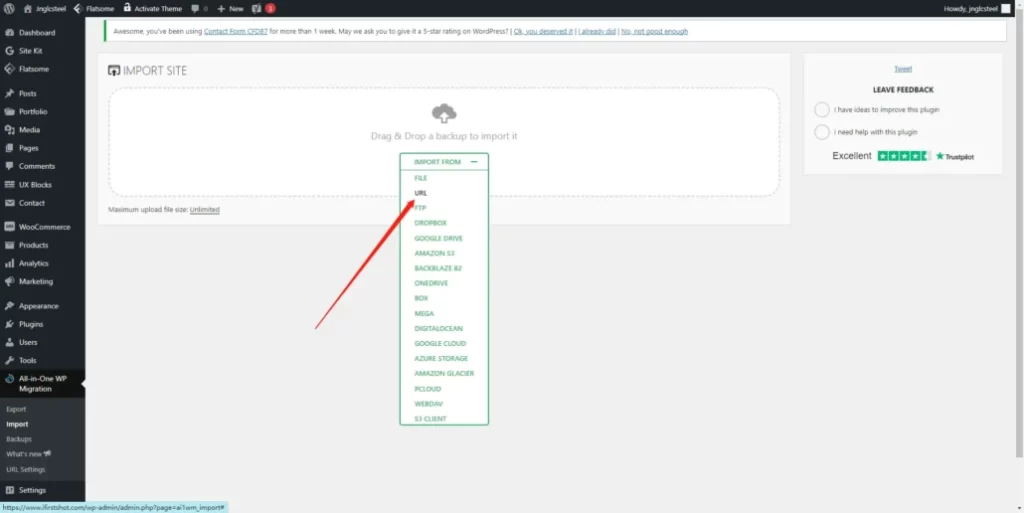Select Import submenu item

coord(17,424)
